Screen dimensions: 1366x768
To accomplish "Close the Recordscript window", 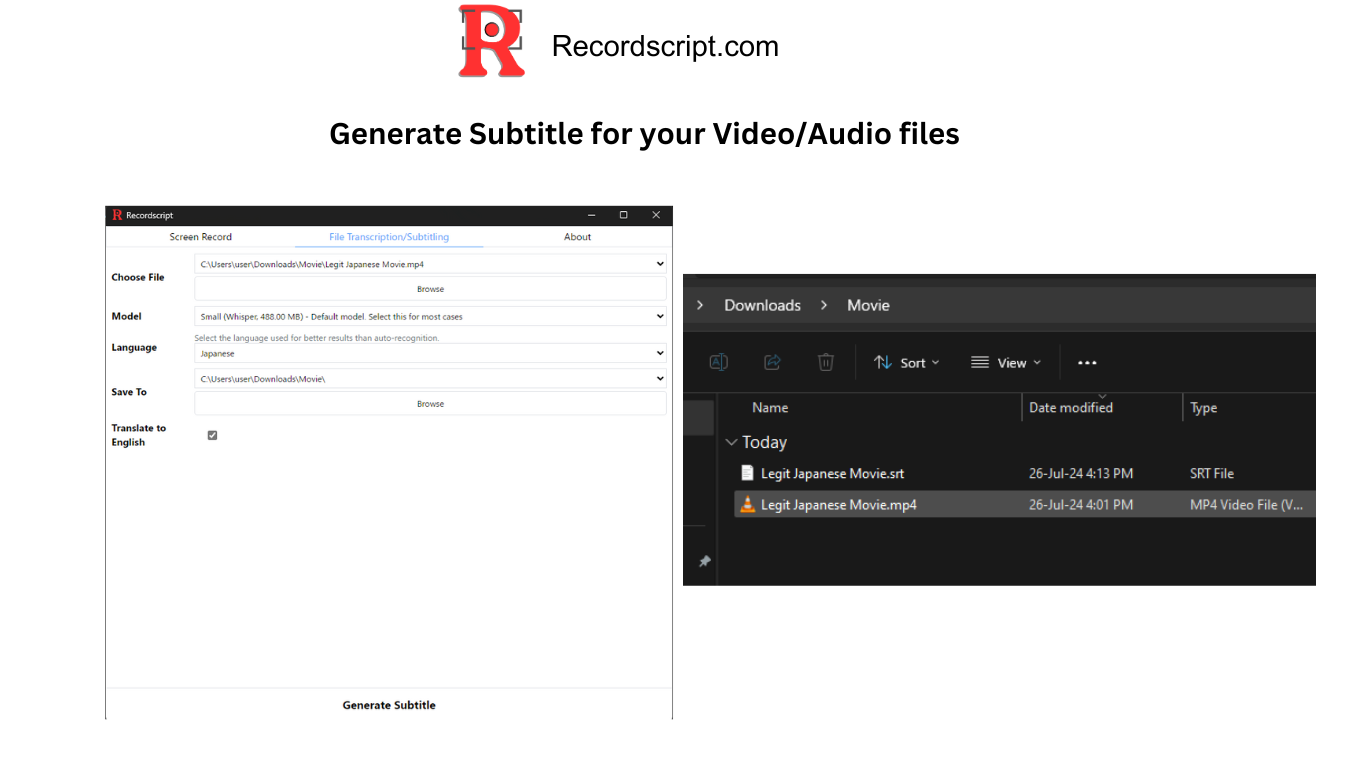I will [656, 215].
